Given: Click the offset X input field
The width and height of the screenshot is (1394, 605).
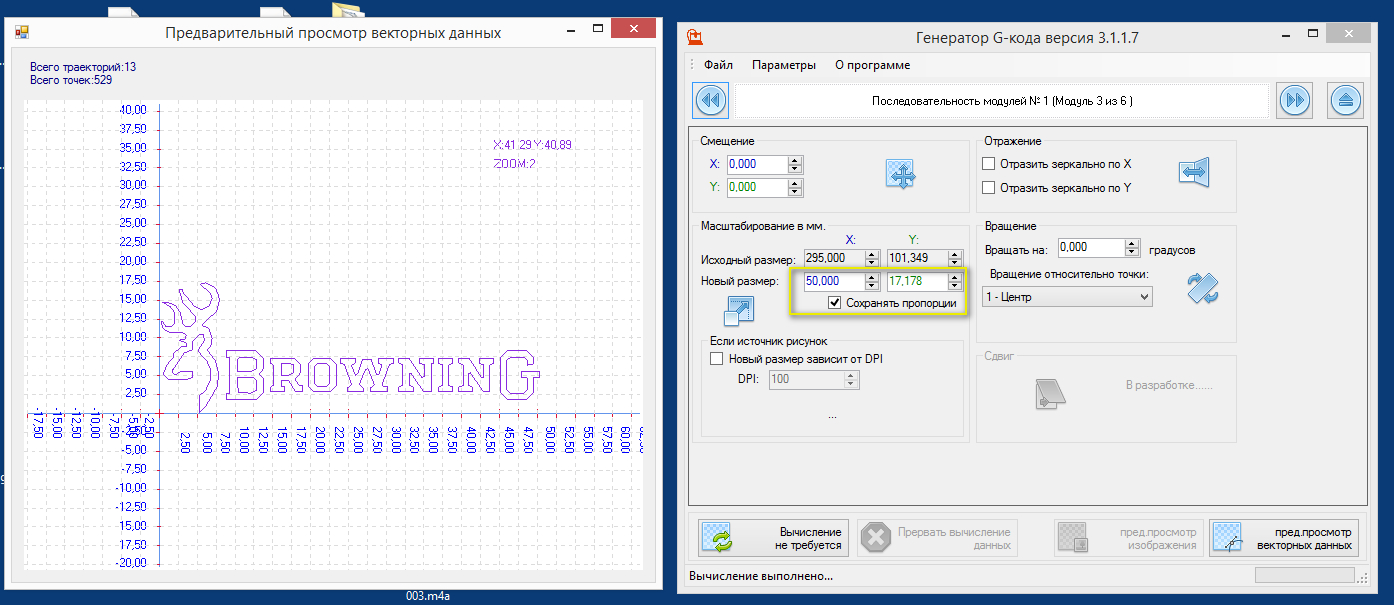Looking at the screenshot, I should click(757, 164).
